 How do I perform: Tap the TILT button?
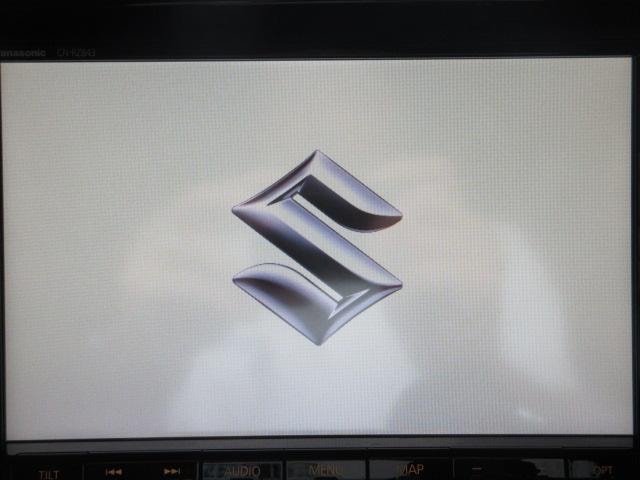[49, 473]
